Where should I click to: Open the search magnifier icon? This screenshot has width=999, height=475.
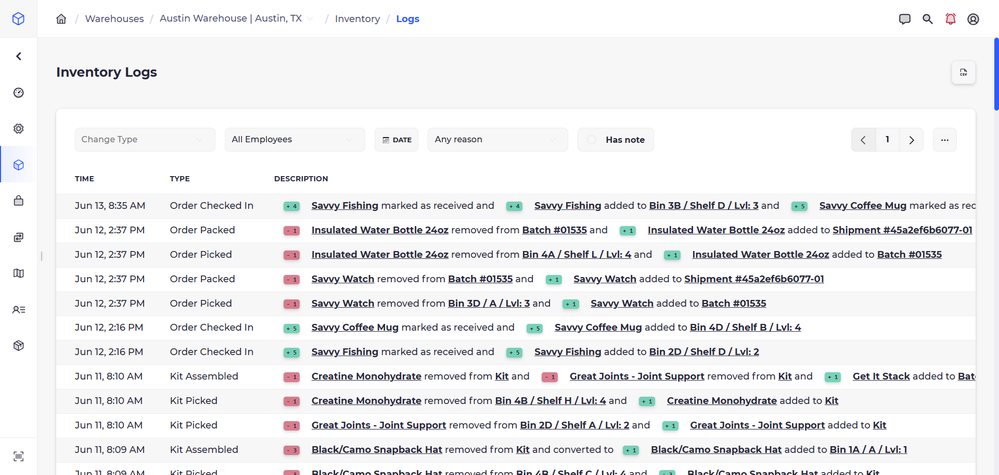928,19
